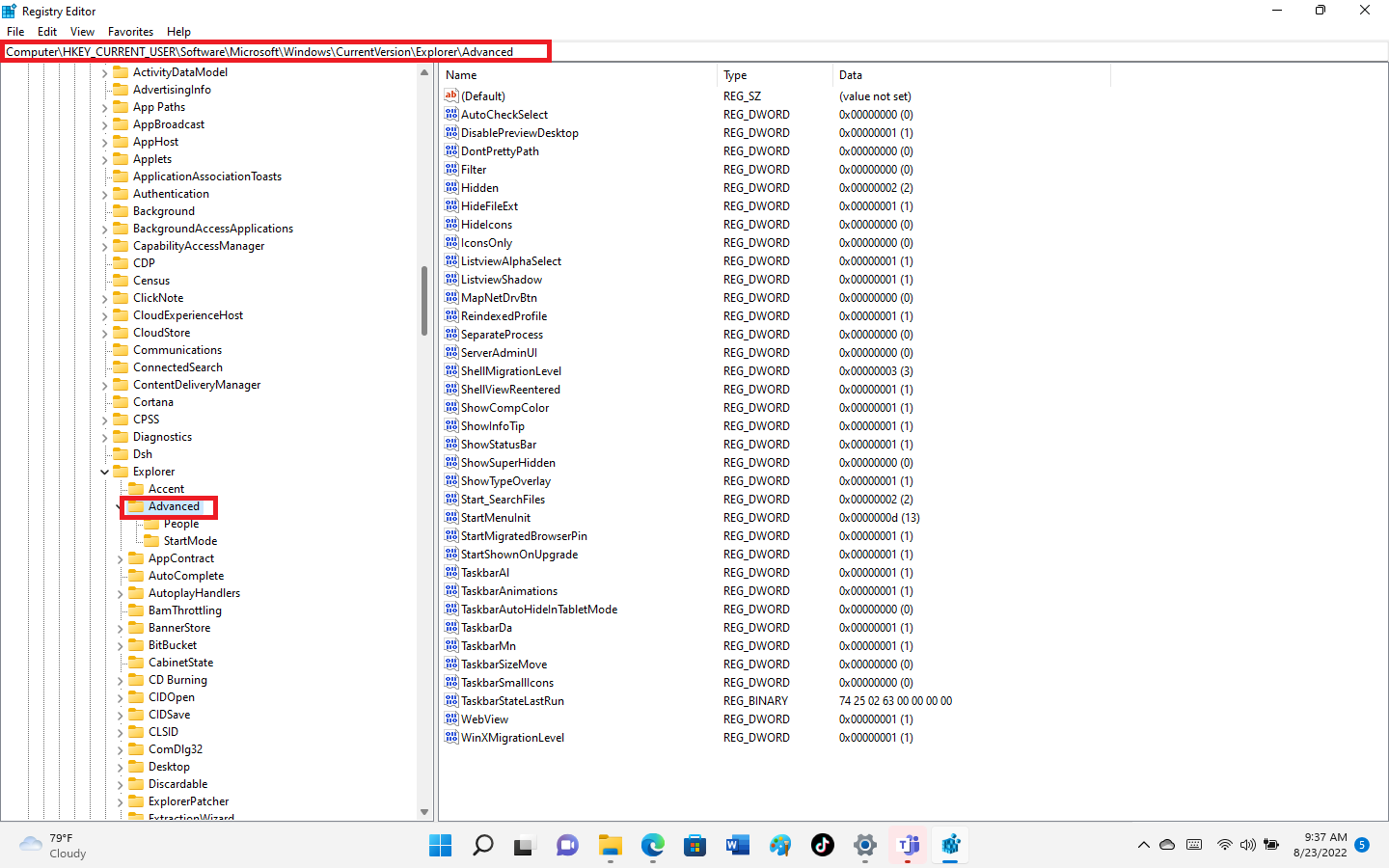The height and width of the screenshot is (868, 1389).
Task: Open Microsoft Store from the taskbar
Action: (695, 846)
